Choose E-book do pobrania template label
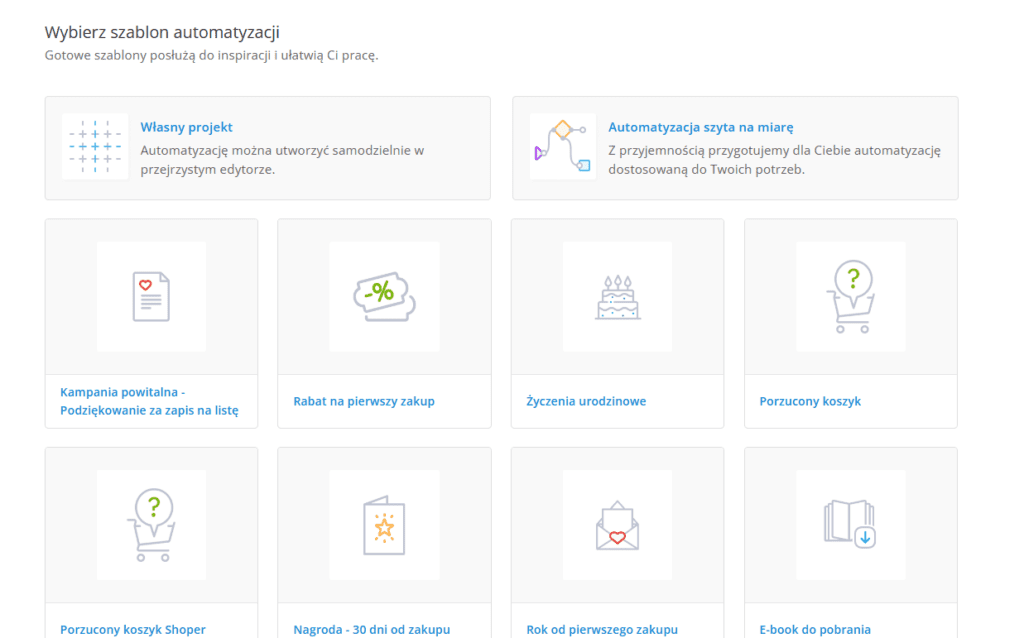The width and height of the screenshot is (1024, 638). [x=814, y=629]
